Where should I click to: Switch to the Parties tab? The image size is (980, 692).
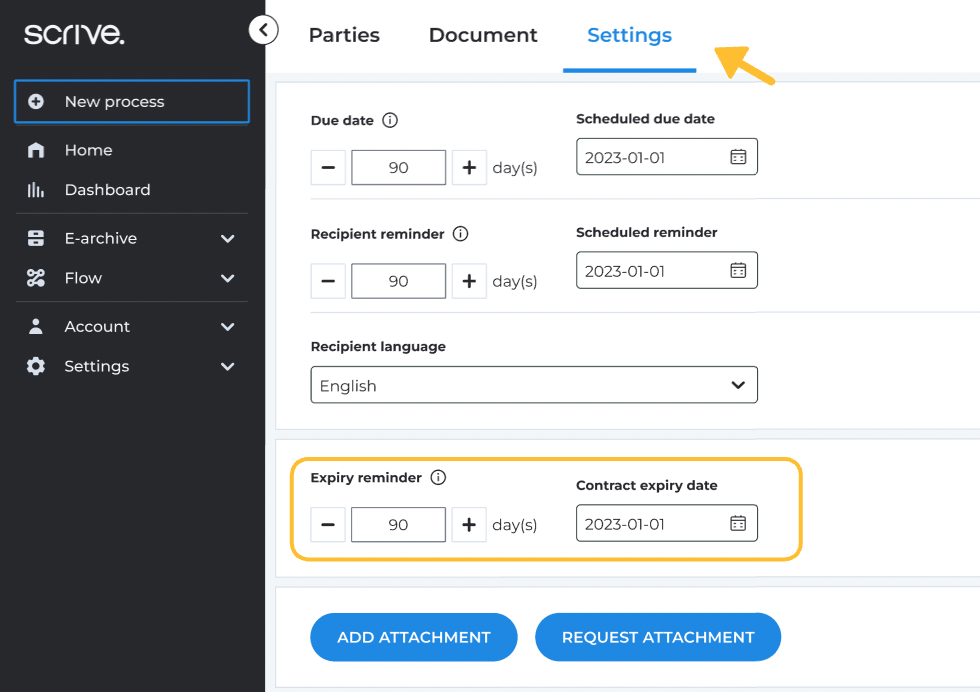(x=344, y=36)
